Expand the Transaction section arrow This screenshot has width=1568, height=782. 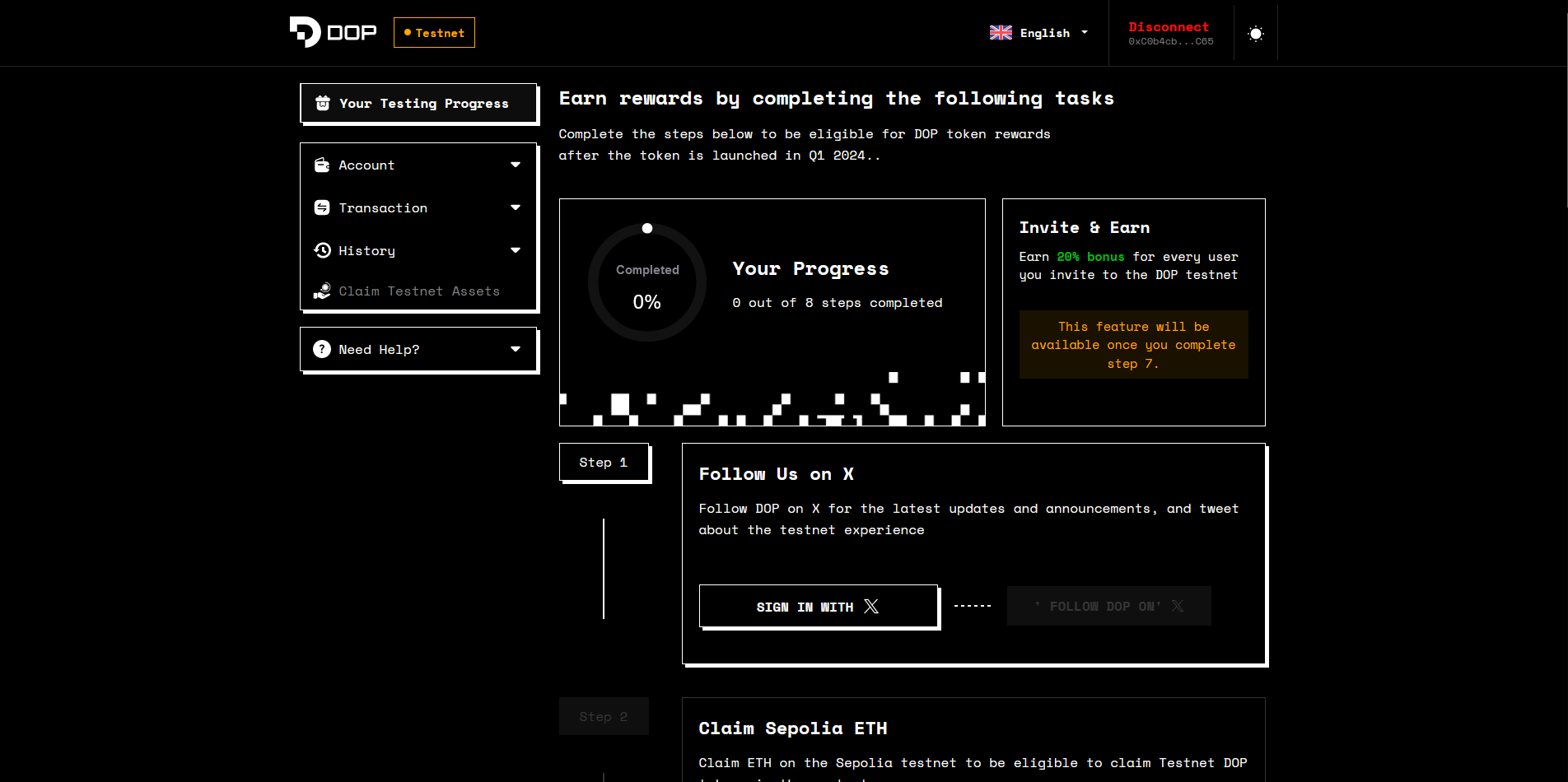click(x=516, y=208)
